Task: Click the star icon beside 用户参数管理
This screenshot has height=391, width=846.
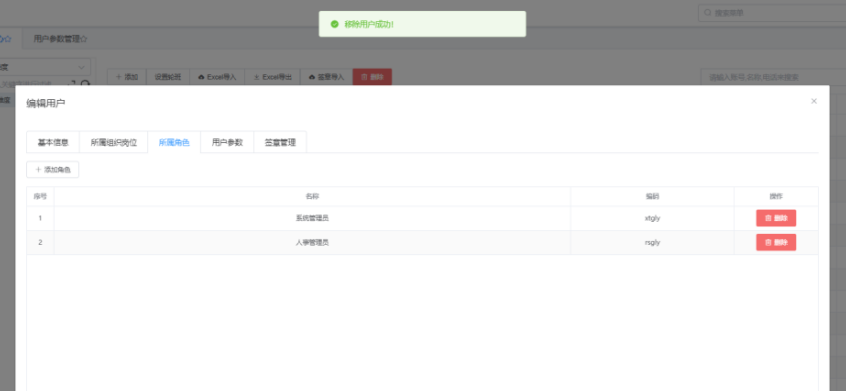Action: coord(84,39)
